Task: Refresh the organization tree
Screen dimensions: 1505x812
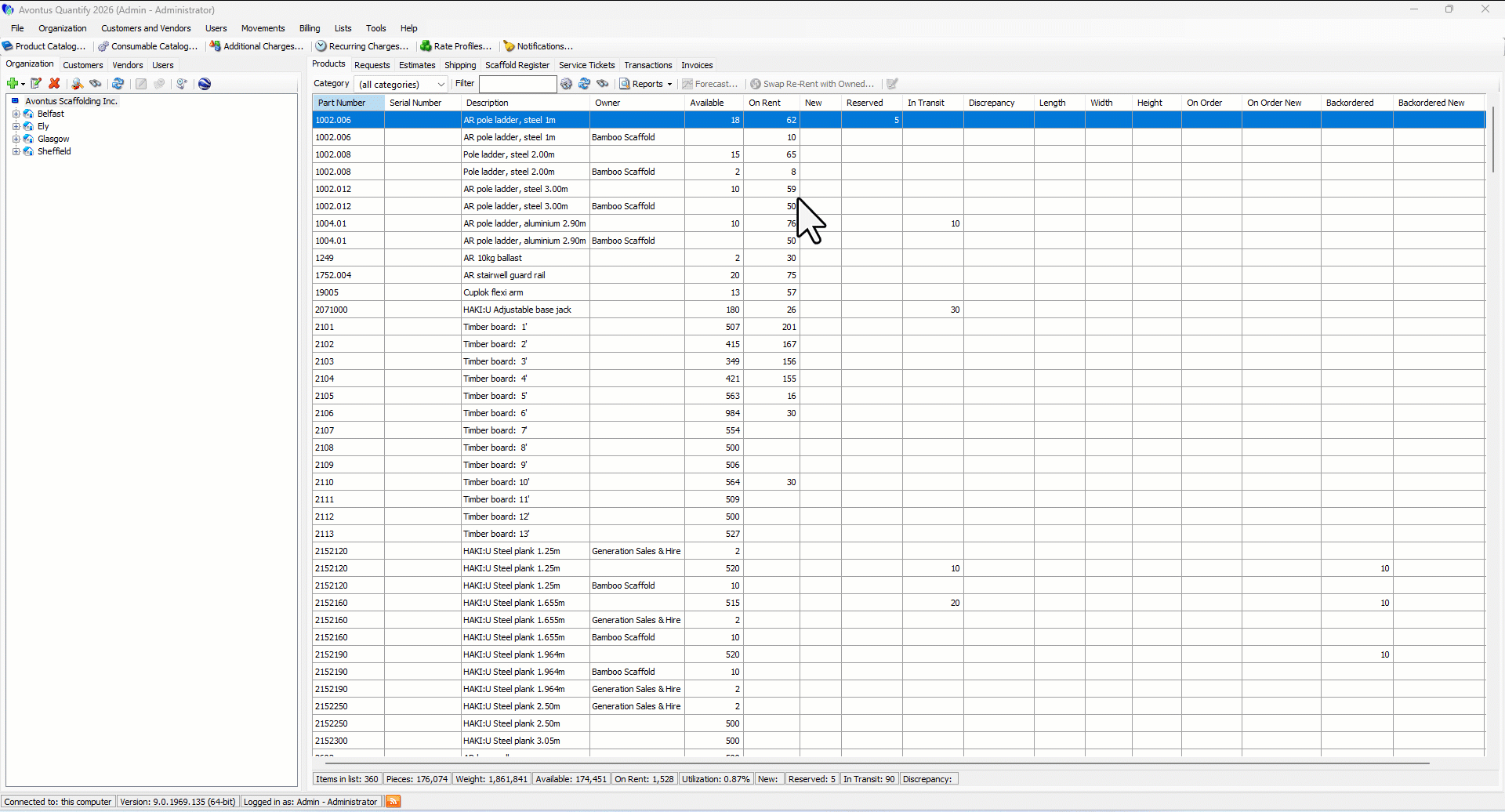Action: pyautogui.click(x=118, y=84)
